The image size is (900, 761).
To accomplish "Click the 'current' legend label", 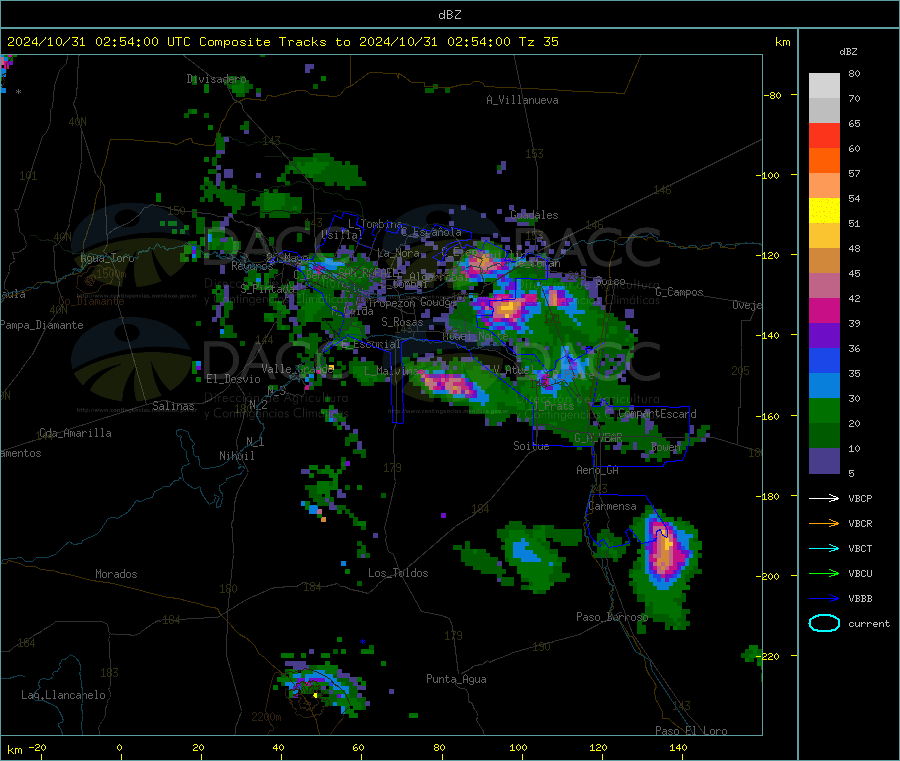I will coord(869,624).
